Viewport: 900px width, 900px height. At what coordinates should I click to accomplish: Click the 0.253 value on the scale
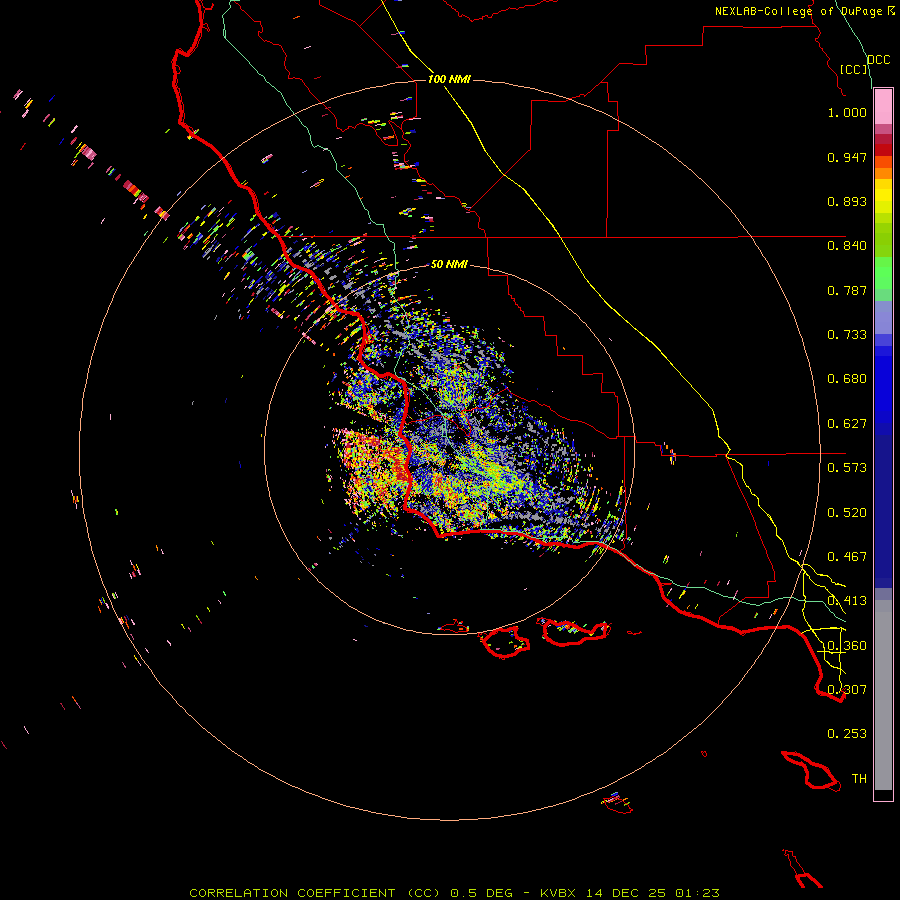click(x=847, y=734)
